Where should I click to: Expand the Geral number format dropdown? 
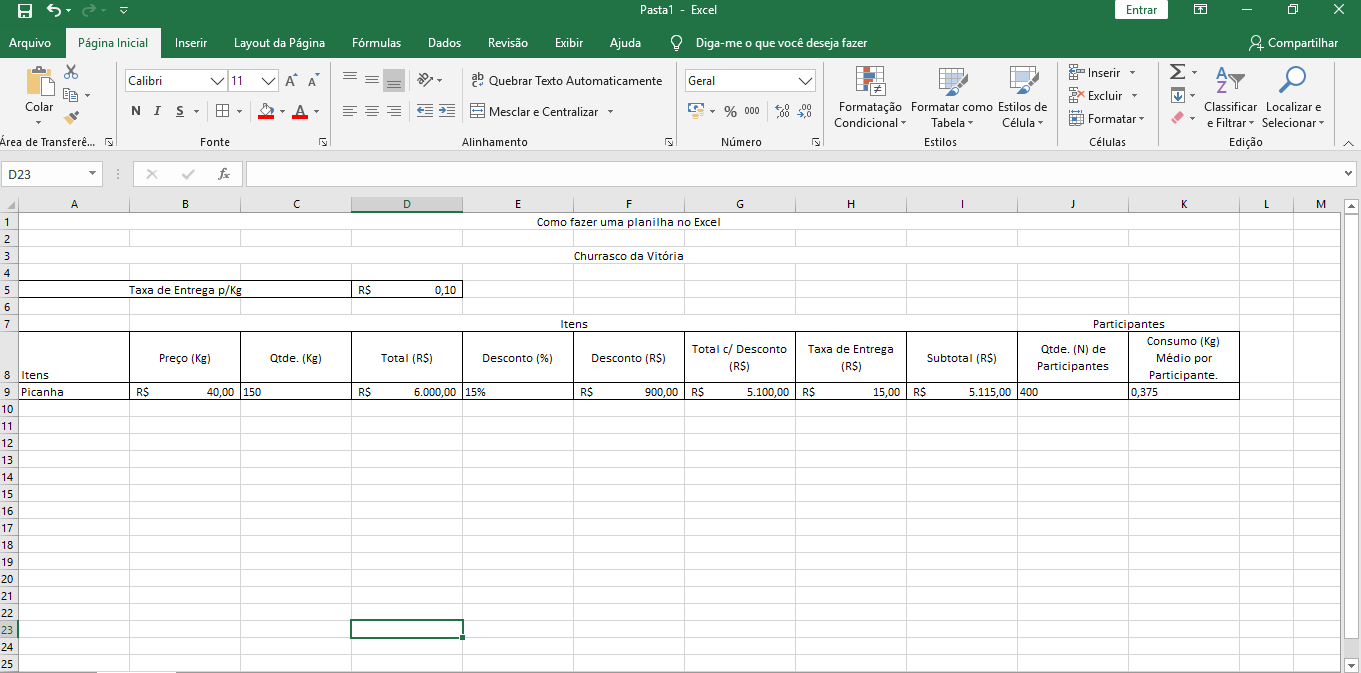(805, 81)
